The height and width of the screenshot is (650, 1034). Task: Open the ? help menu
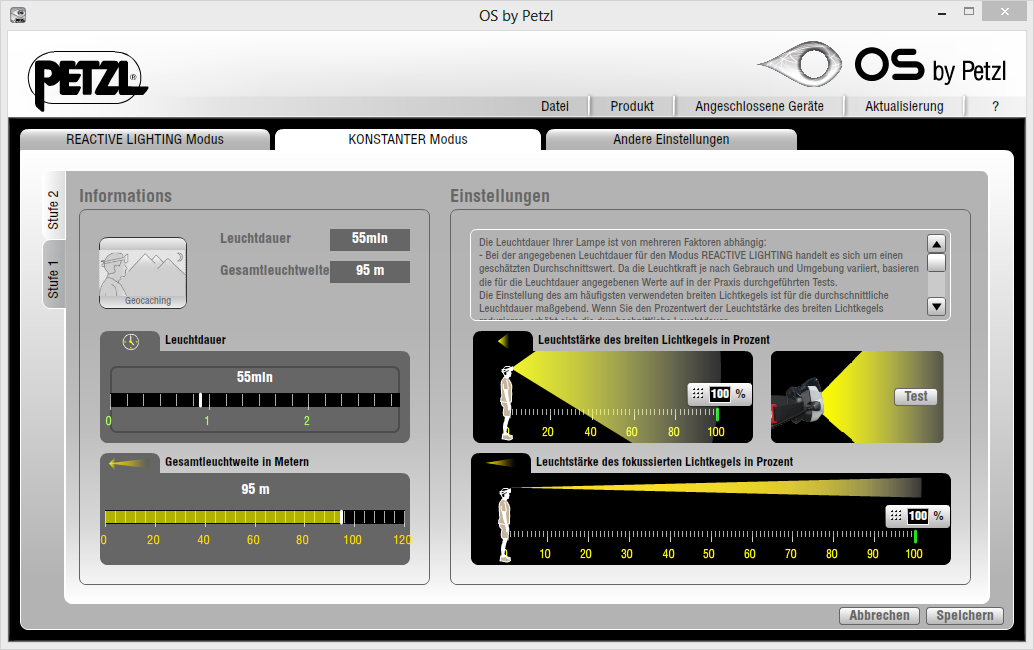[995, 106]
